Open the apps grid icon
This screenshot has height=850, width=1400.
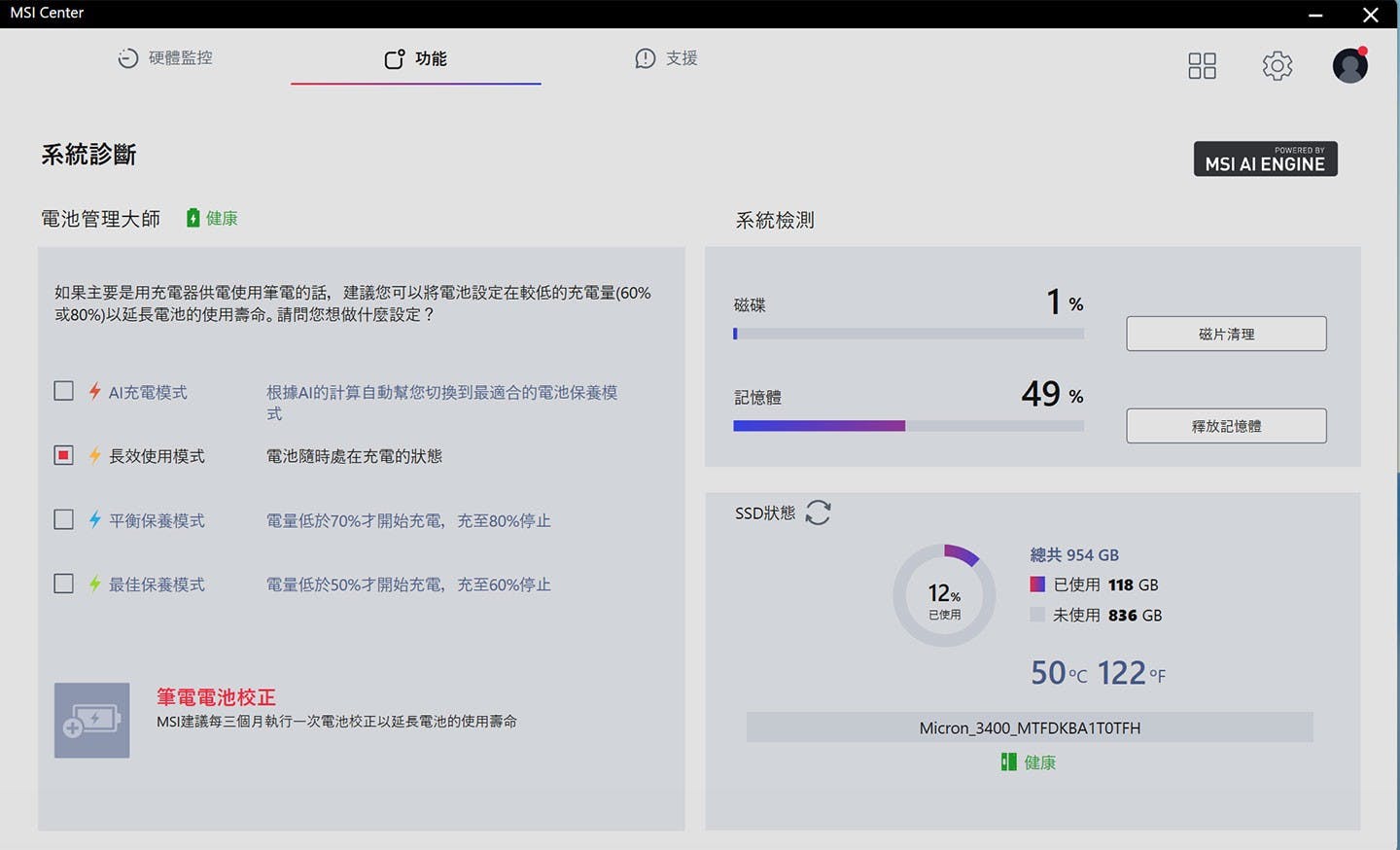[x=1202, y=66]
